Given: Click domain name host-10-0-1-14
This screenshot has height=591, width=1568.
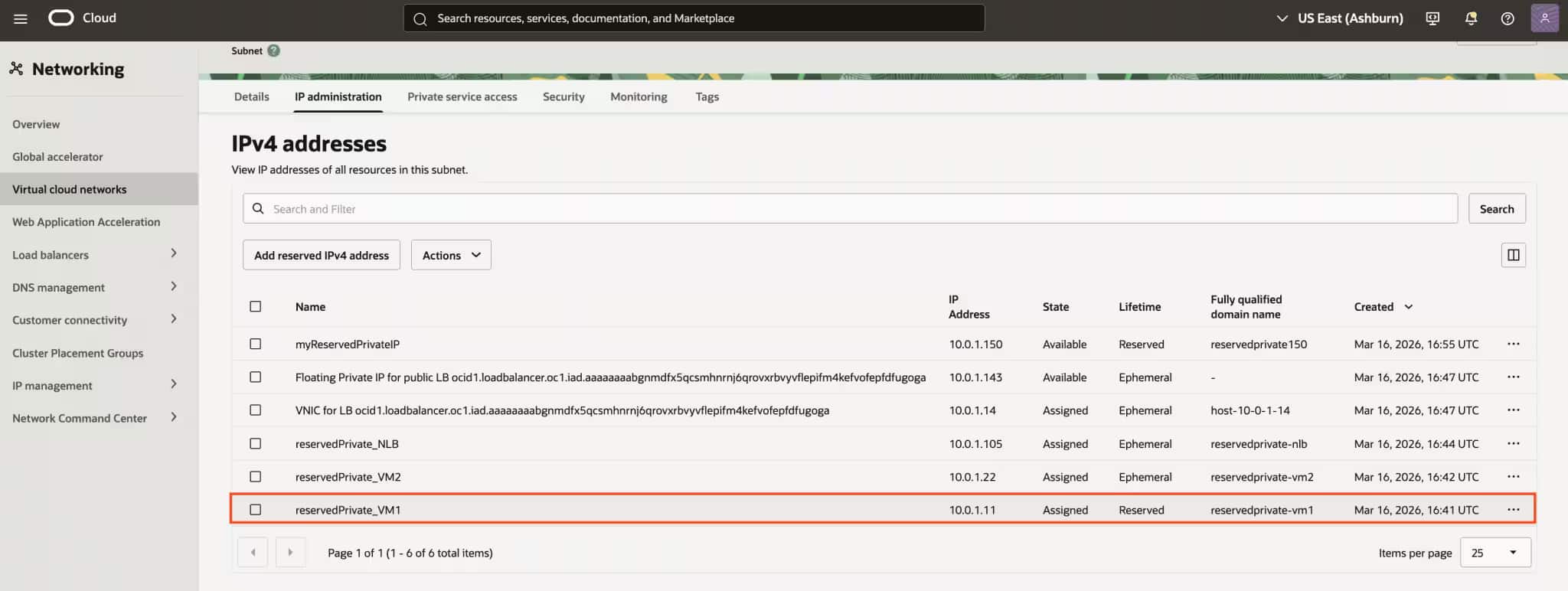Looking at the screenshot, I should pos(1249,410).
